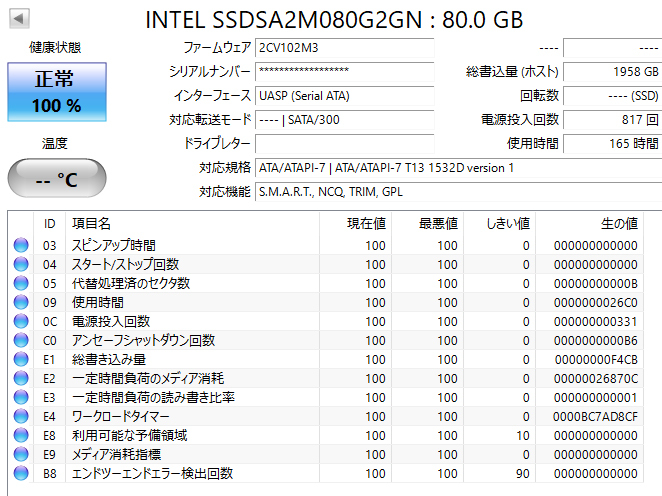662x496 pixels.
Task: Click the 生の値 column header
Action: pyautogui.click(x=589, y=223)
